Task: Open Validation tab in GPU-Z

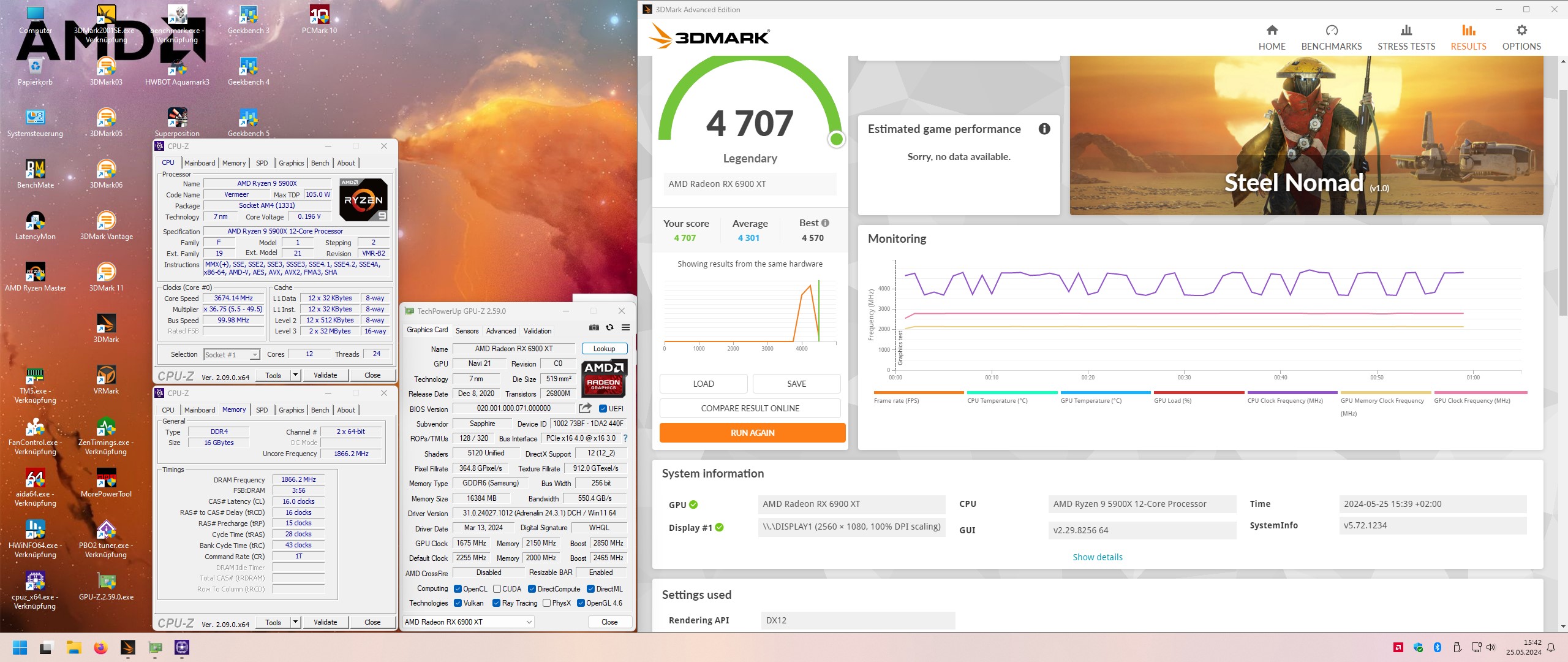Action: point(537,331)
